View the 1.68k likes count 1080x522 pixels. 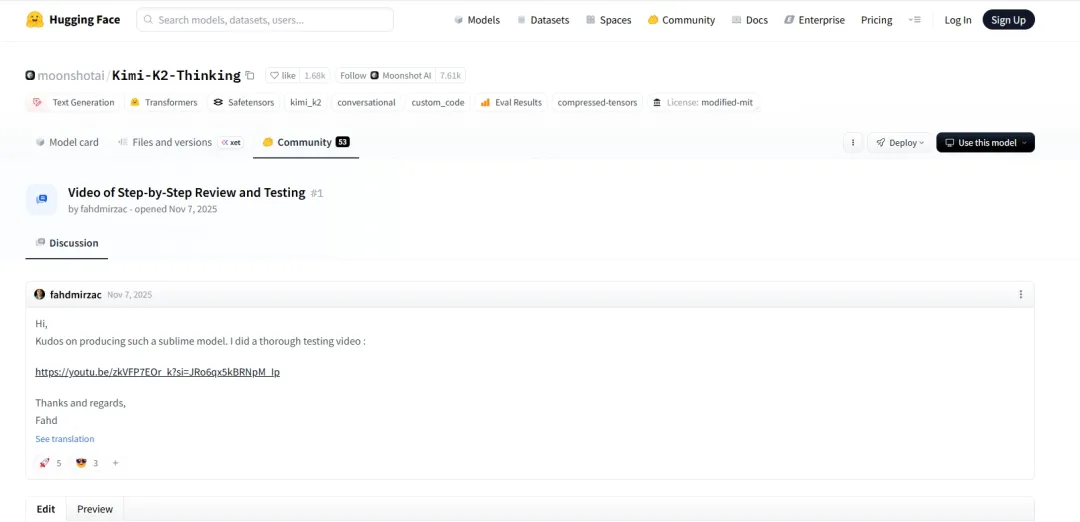click(315, 76)
